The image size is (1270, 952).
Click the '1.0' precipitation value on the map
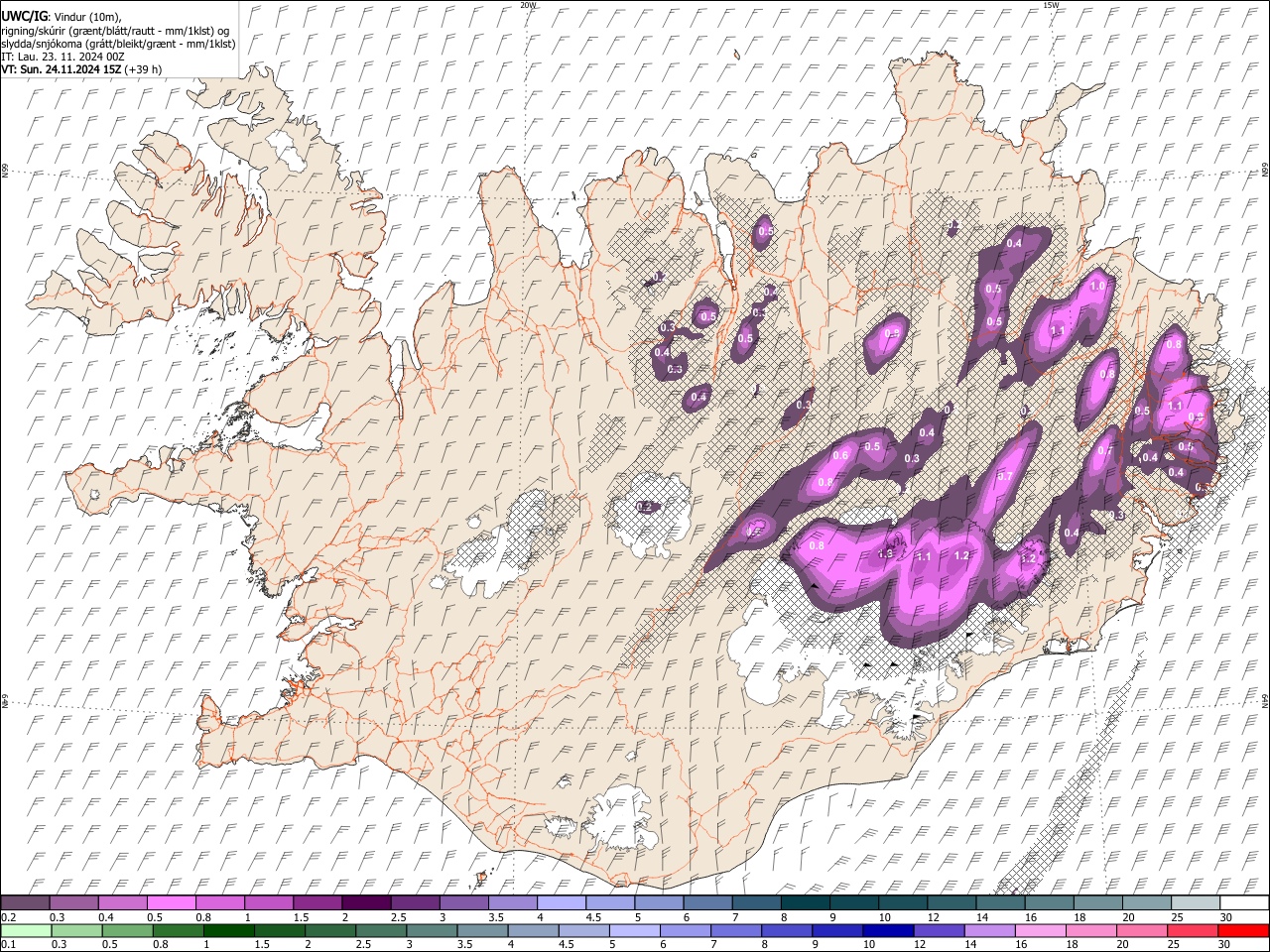pos(1097,286)
